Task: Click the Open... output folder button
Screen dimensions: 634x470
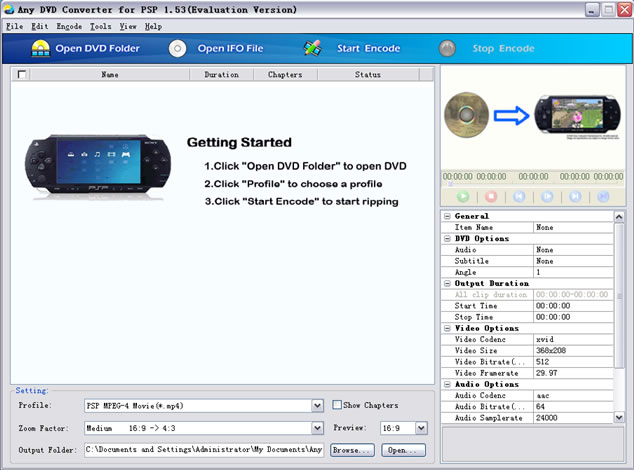Action: [x=403, y=450]
